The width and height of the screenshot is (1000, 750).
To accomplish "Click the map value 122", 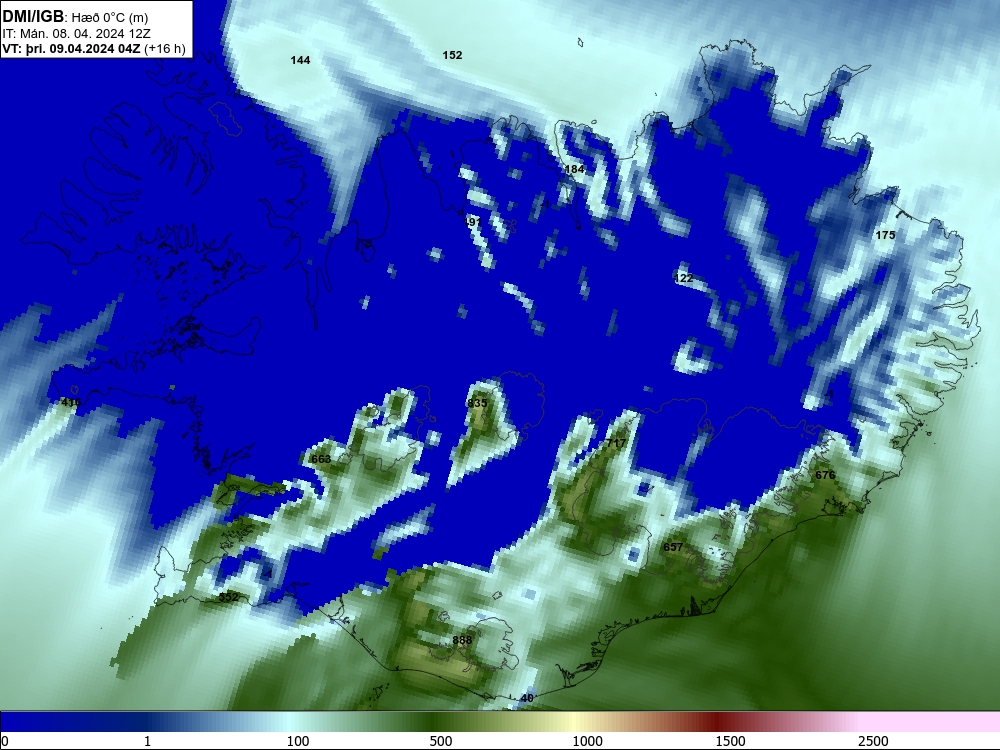I will pyautogui.click(x=683, y=278).
